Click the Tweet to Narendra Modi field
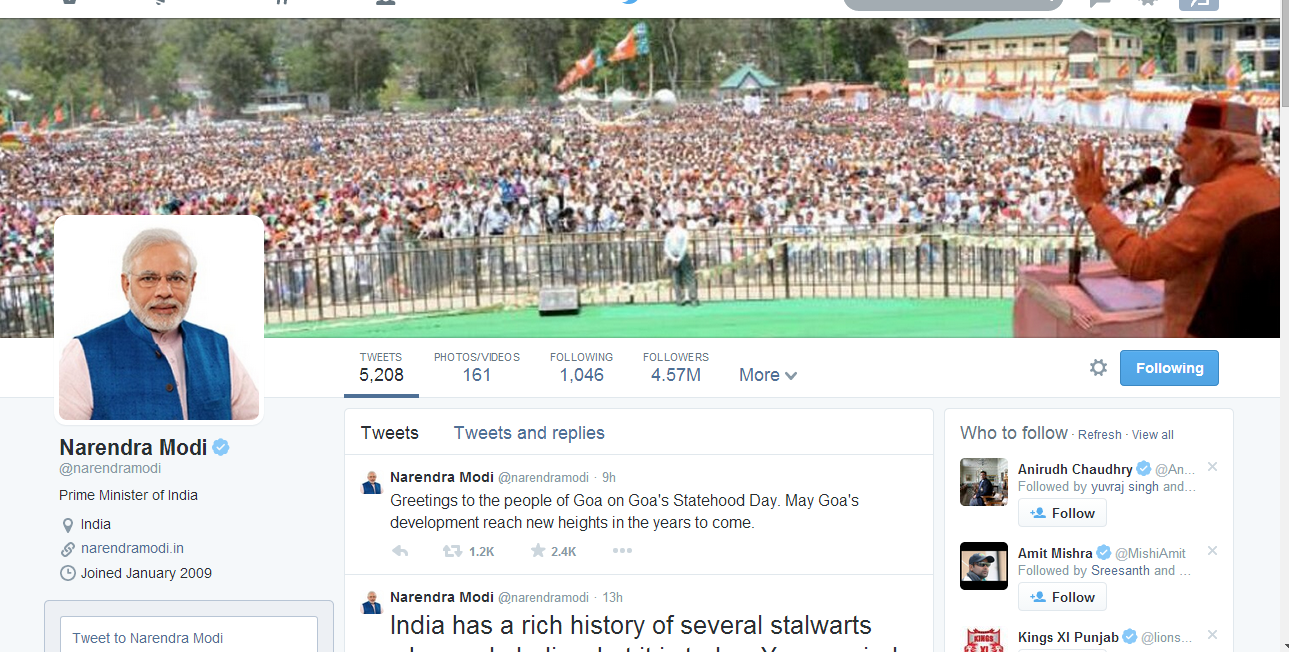This screenshot has width=1289, height=652. point(189,637)
